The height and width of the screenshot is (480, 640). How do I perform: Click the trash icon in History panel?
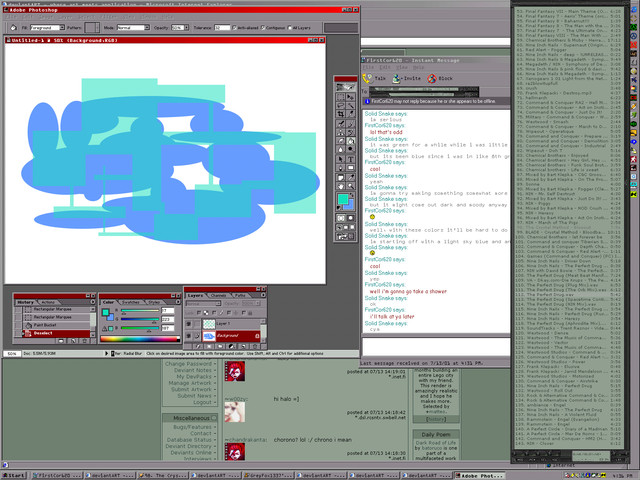[85, 341]
